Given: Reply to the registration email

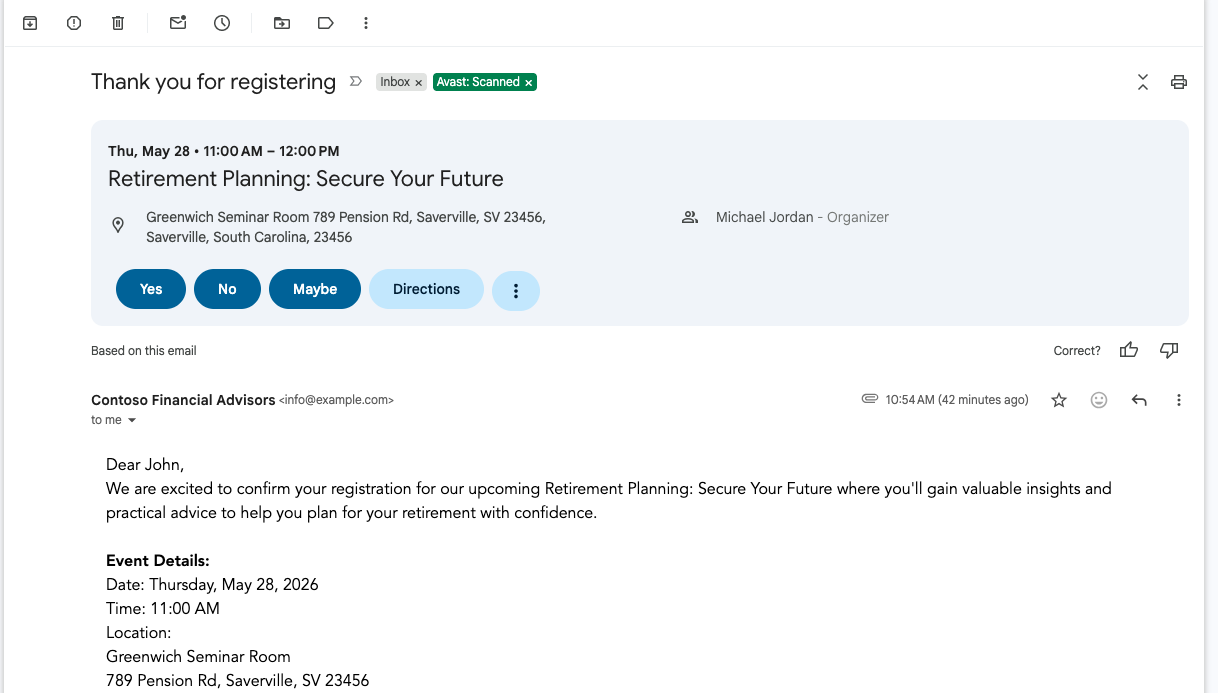Looking at the screenshot, I should coord(1138,399).
